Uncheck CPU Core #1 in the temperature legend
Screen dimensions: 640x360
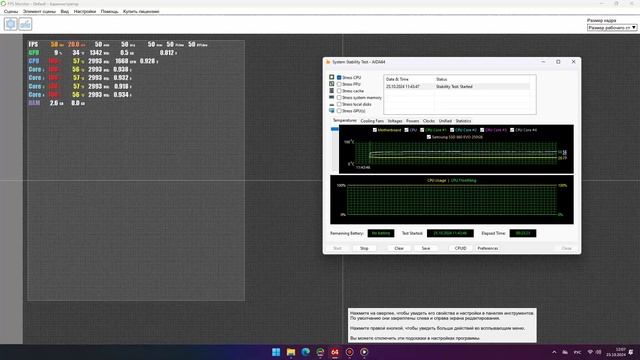pyautogui.click(x=422, y=130)
